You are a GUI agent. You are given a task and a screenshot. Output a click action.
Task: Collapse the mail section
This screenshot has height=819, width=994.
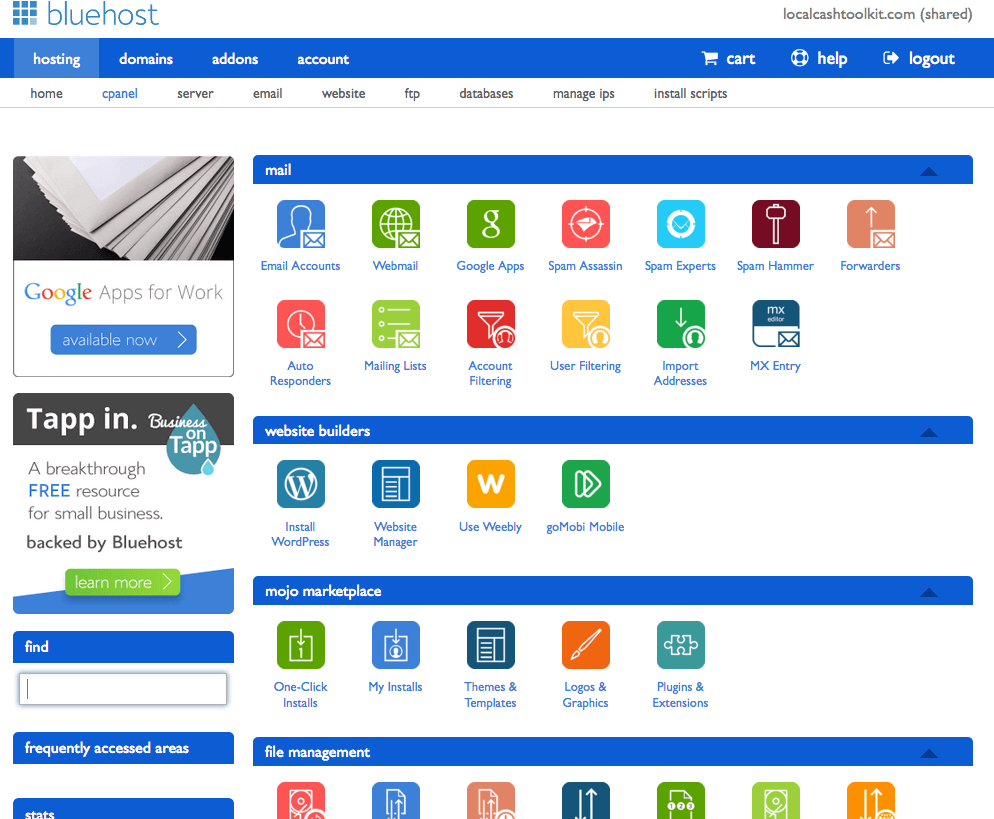929,171
